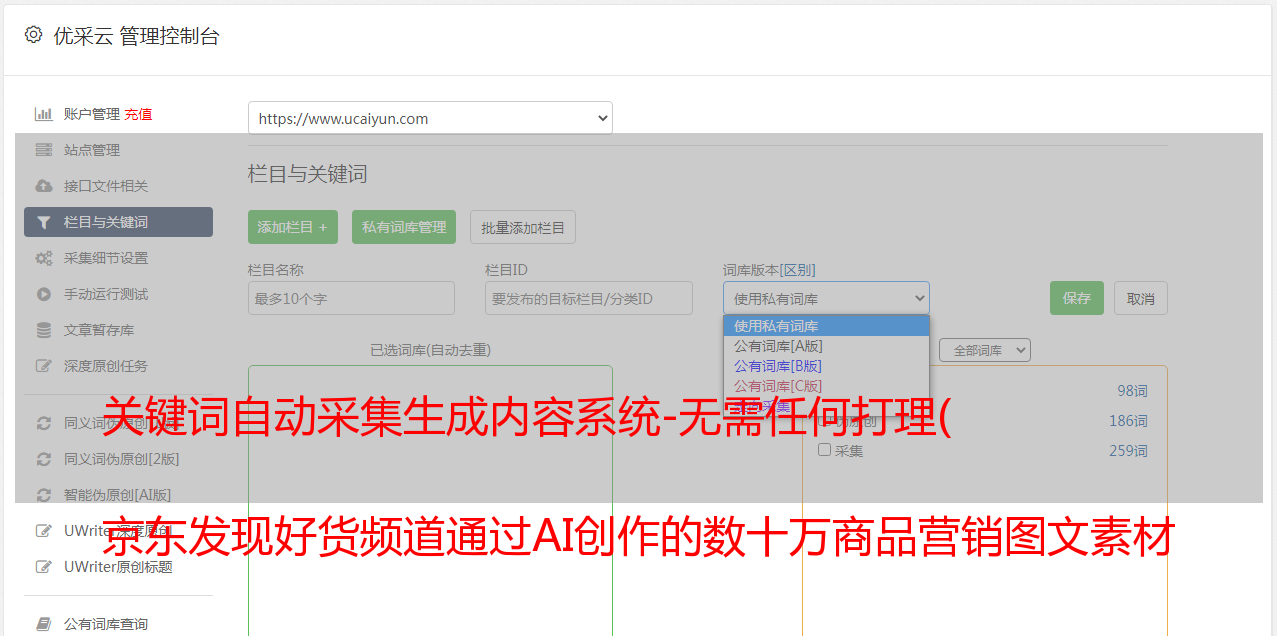Focus the 栏目ID input field
Viewport: 1277px width, 636px height.
click(x=589, y=298)
